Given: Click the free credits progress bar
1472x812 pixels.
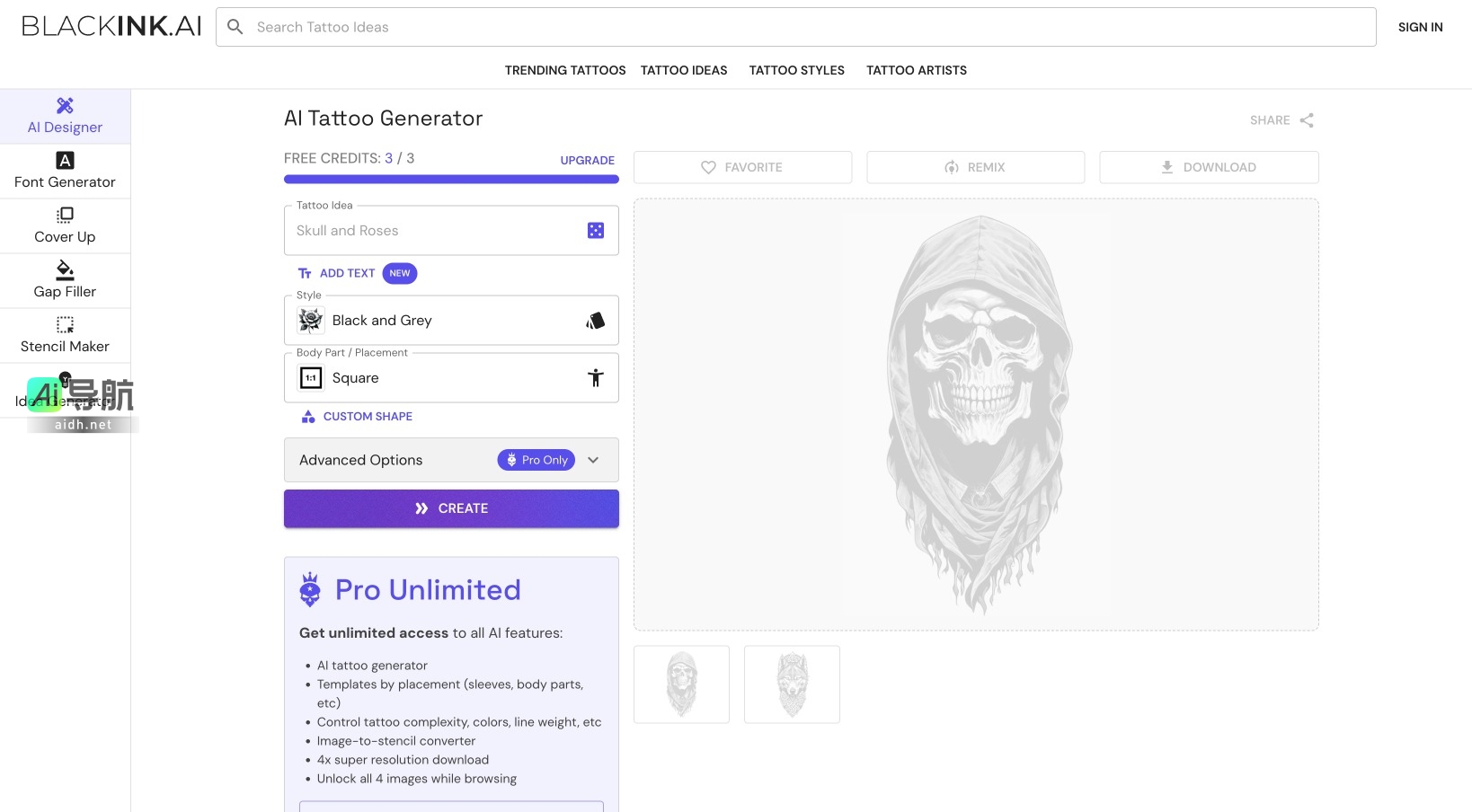Looking at the screenshot, I should (x=451, y=180).
